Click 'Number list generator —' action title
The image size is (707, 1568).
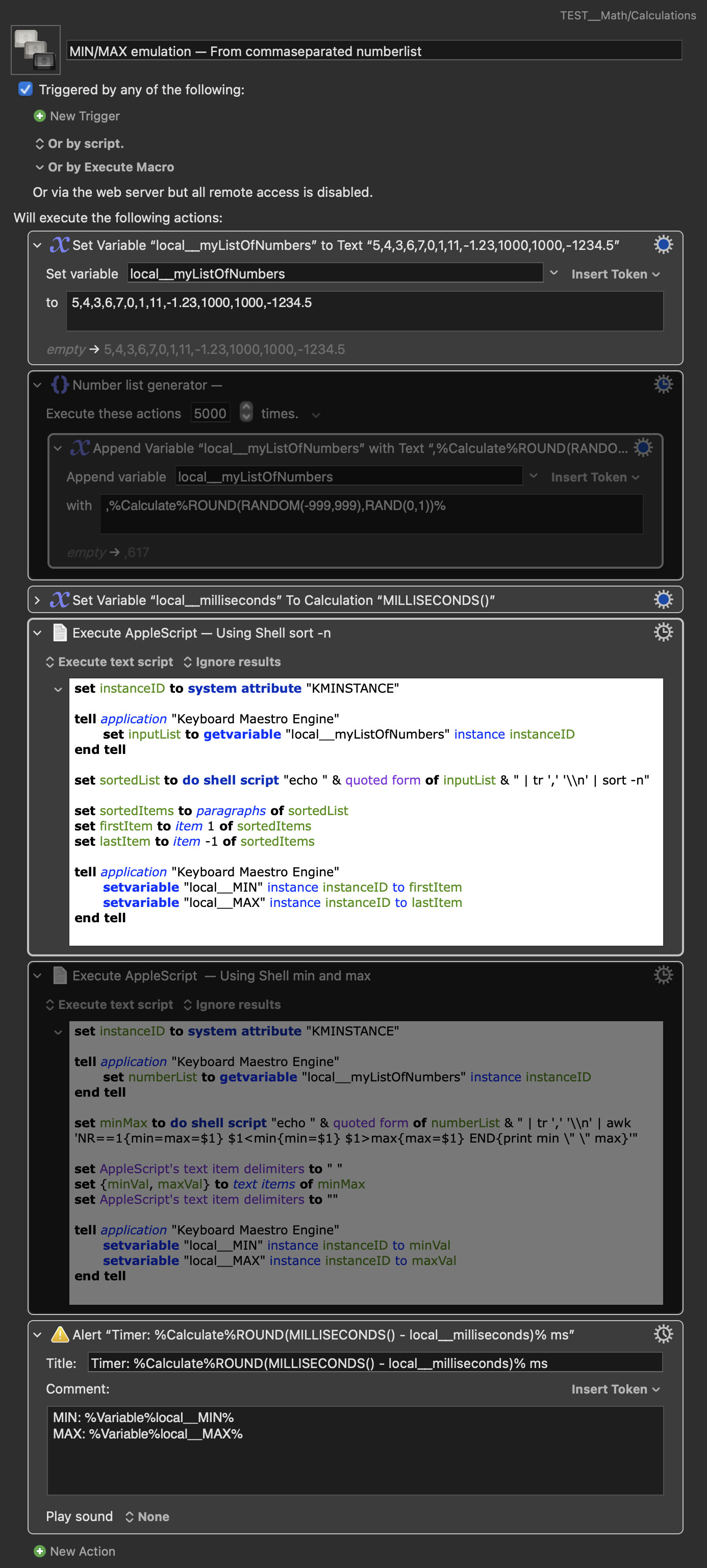pyautogui.click(x=147, y=385)
